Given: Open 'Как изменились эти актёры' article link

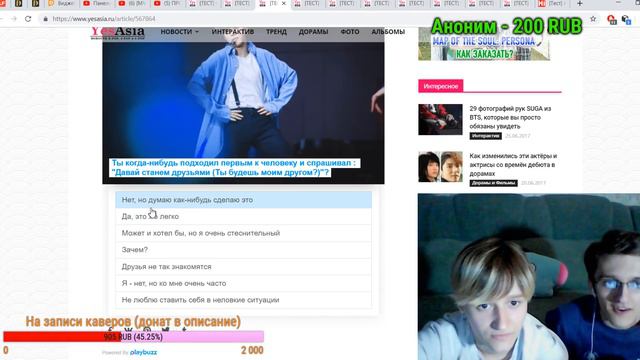Looking at the screenshot, I should click(513, 164).
